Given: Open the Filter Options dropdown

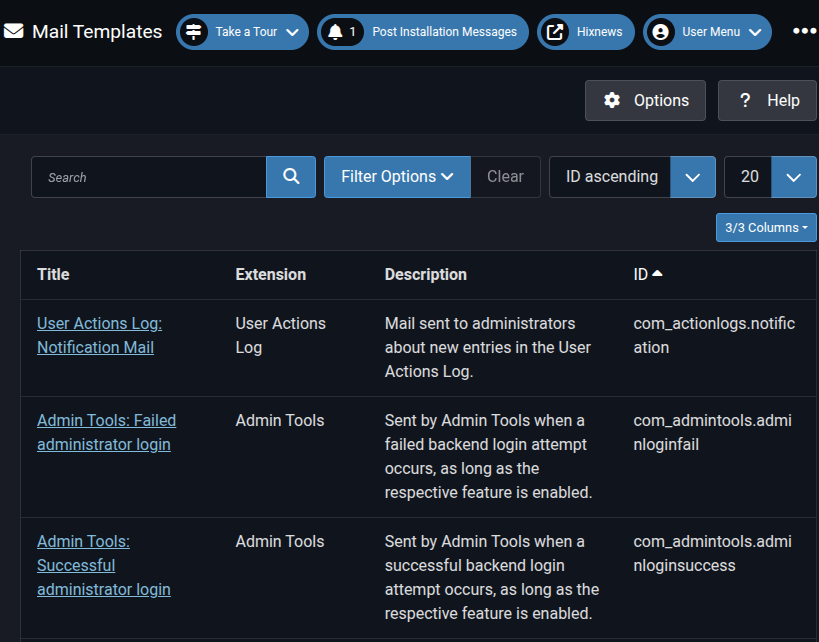Looking at the screenshot, I should click(x=396, y=176).
